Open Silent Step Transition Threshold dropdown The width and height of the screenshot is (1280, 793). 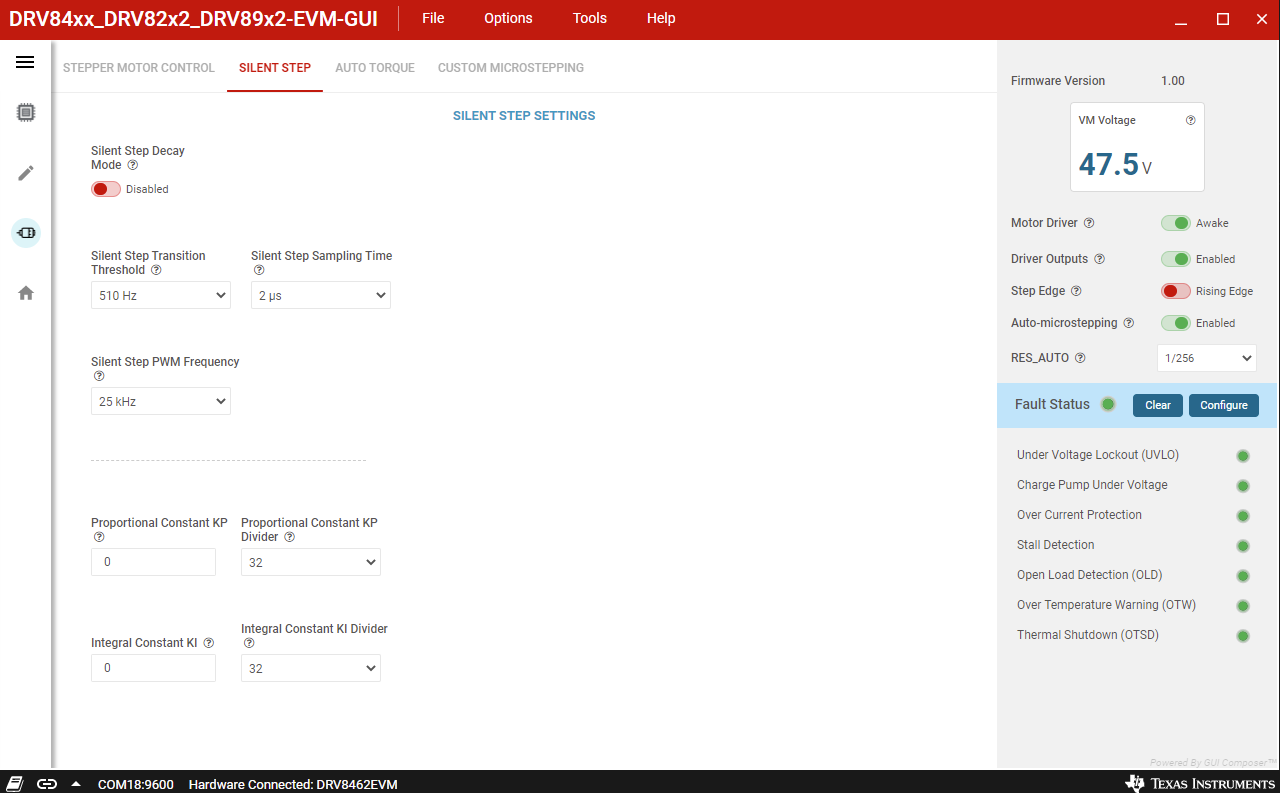[x=161, y=295]
